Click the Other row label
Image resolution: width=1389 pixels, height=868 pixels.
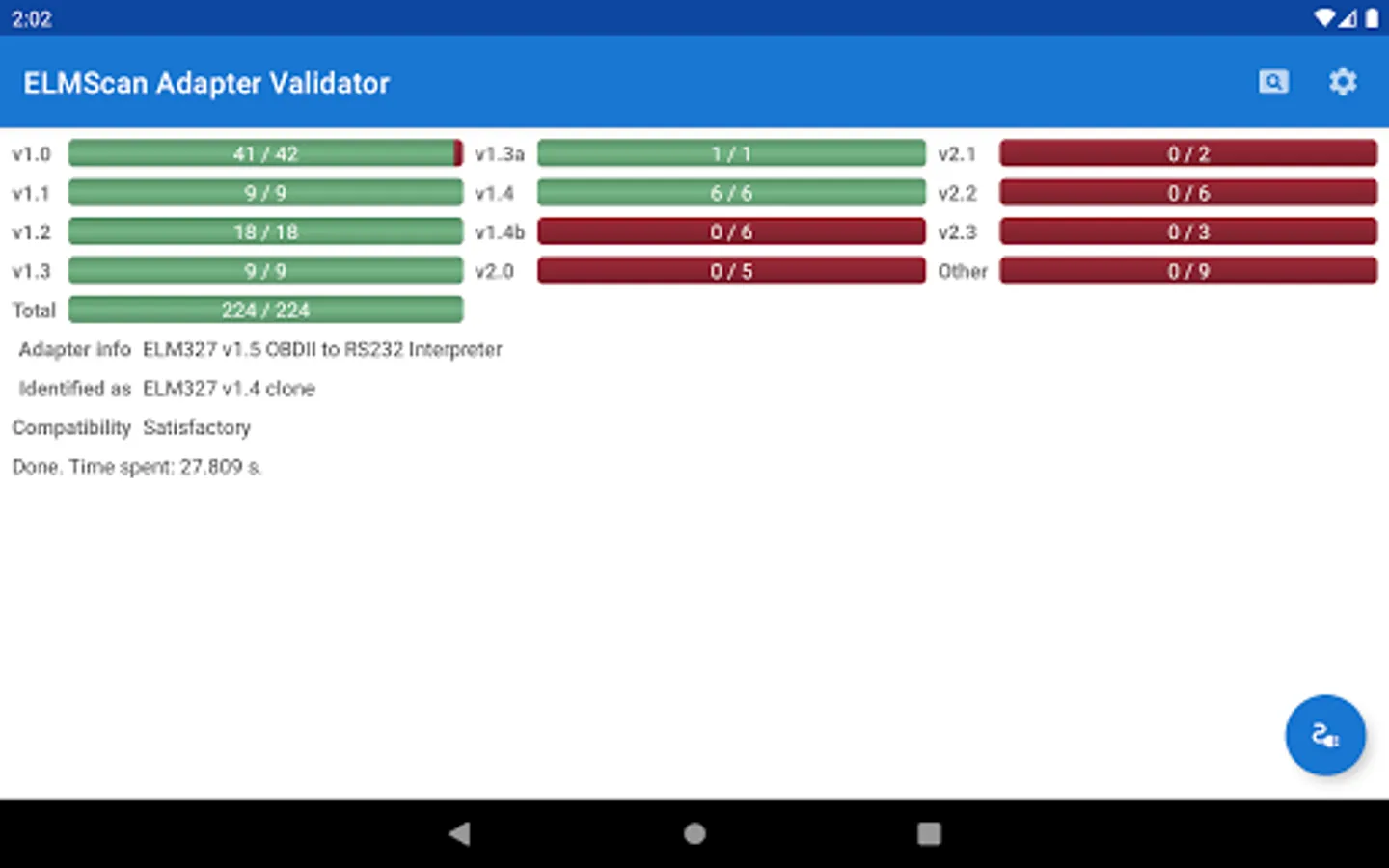[x=963, y=272]
